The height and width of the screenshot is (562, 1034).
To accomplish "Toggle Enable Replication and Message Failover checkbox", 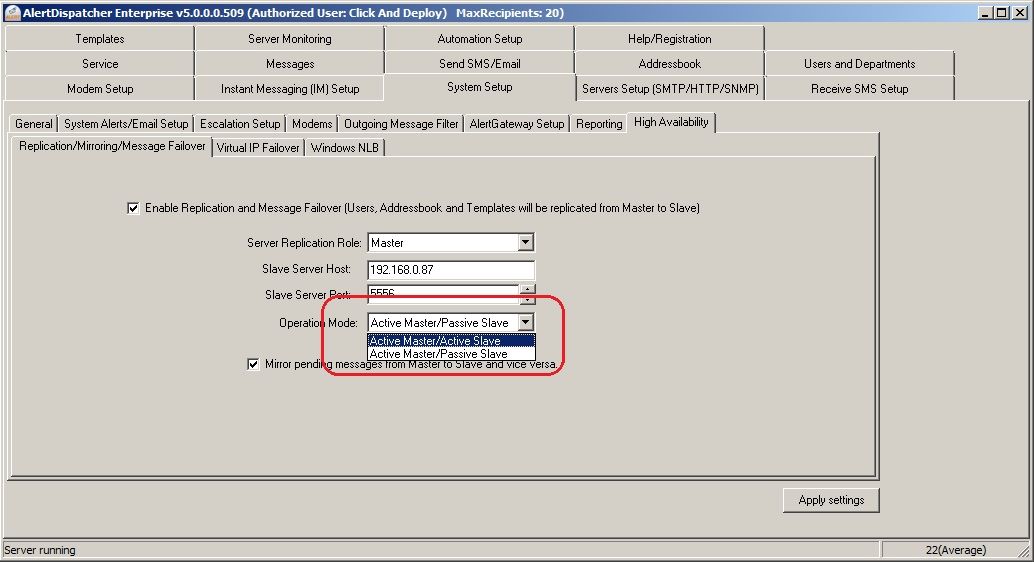I will point(133,208).
